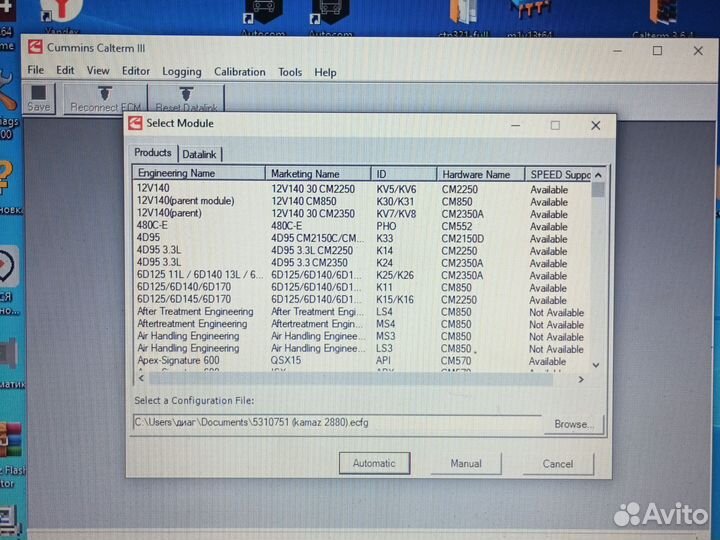The image size is (720, 540).
Task: Click the Browse button
Action: pos(573,424)
